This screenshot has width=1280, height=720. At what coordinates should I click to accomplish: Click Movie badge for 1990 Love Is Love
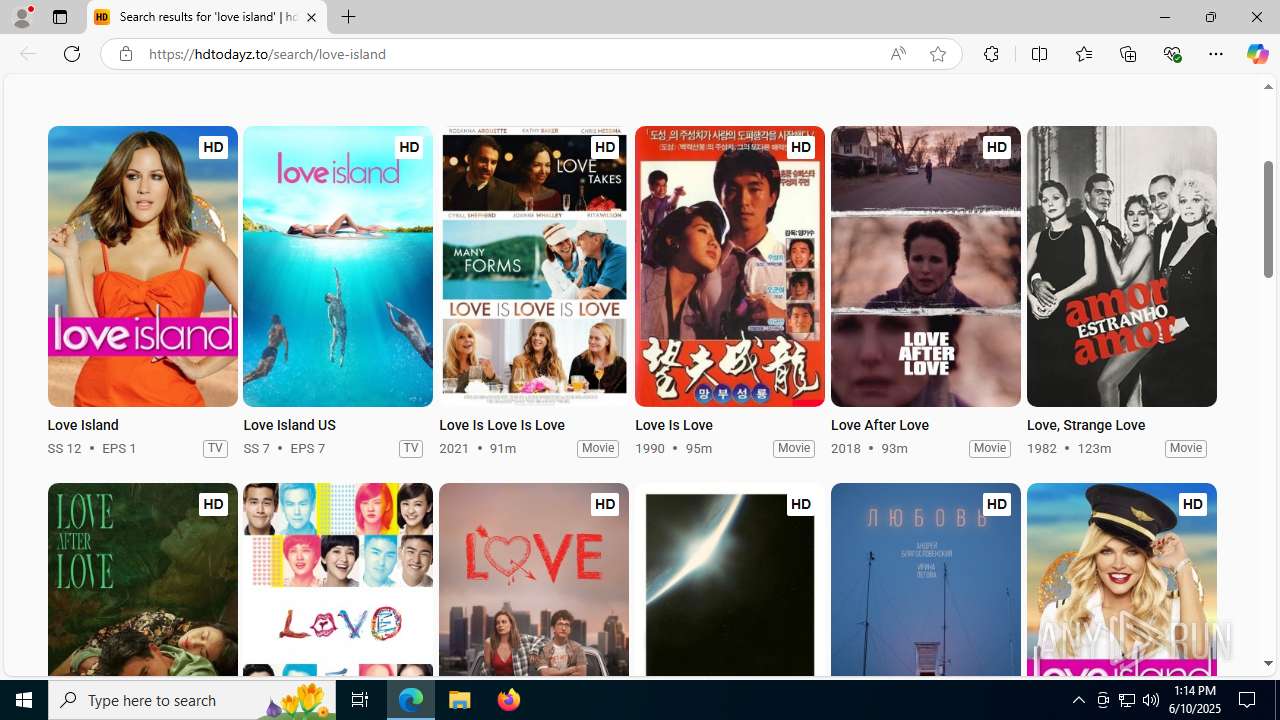pos(794,448)
